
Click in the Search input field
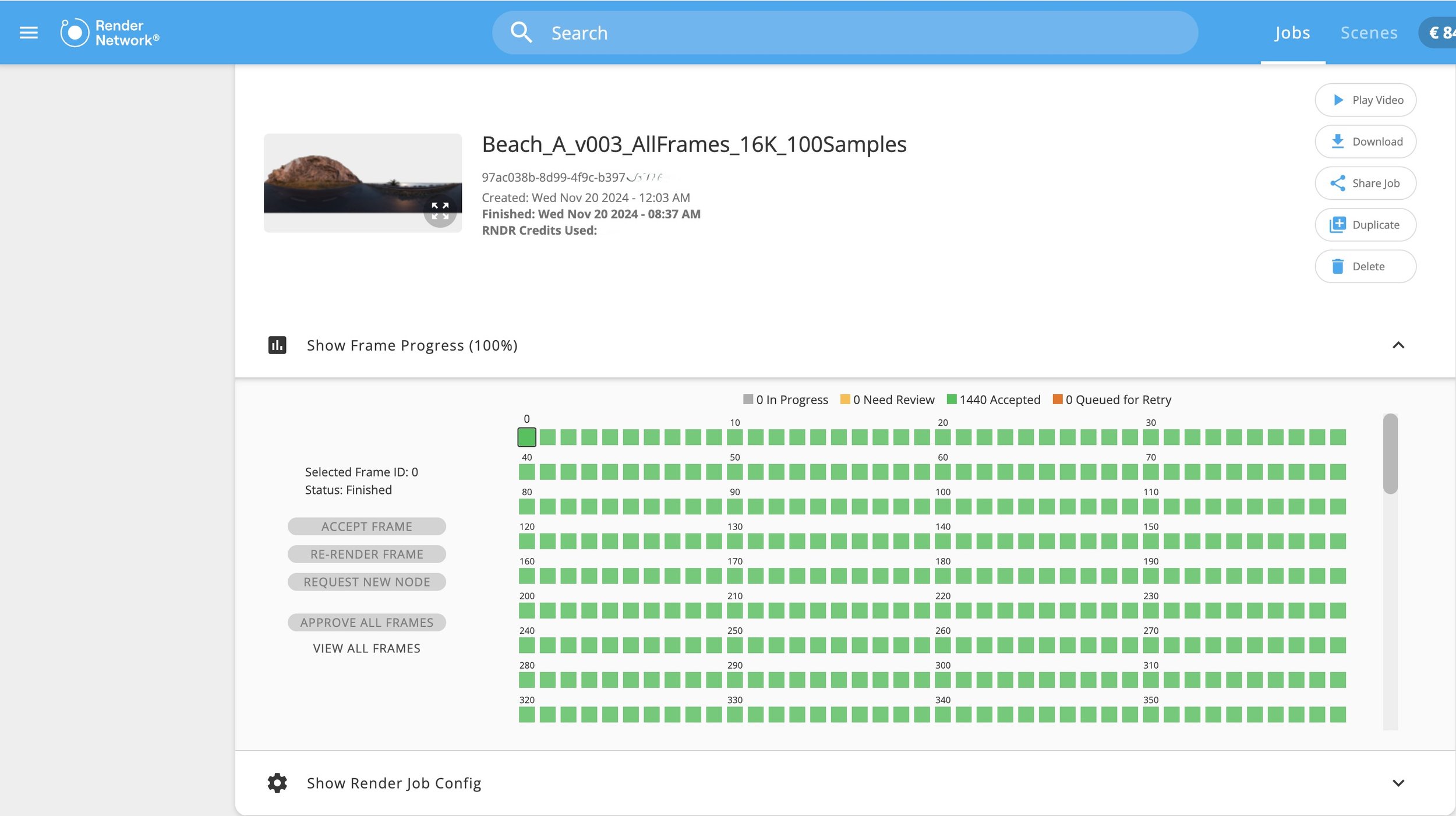844,33
